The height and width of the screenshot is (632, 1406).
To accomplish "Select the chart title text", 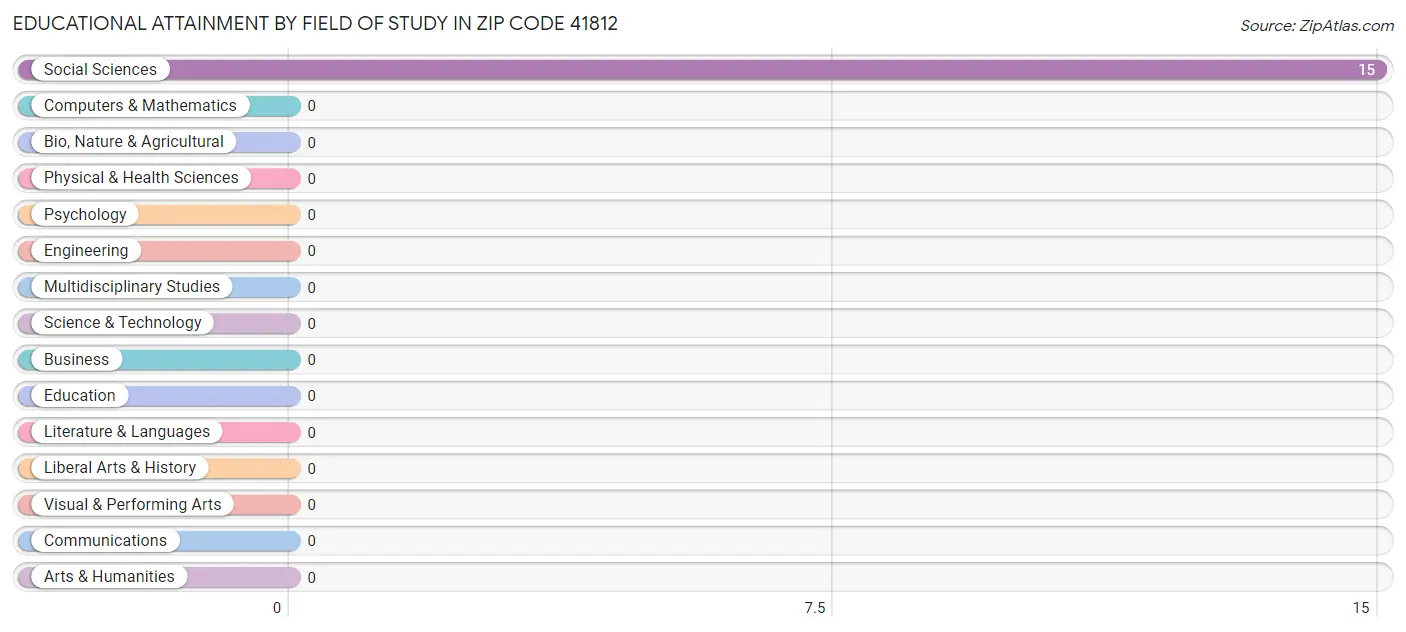I will coord(315,23).
